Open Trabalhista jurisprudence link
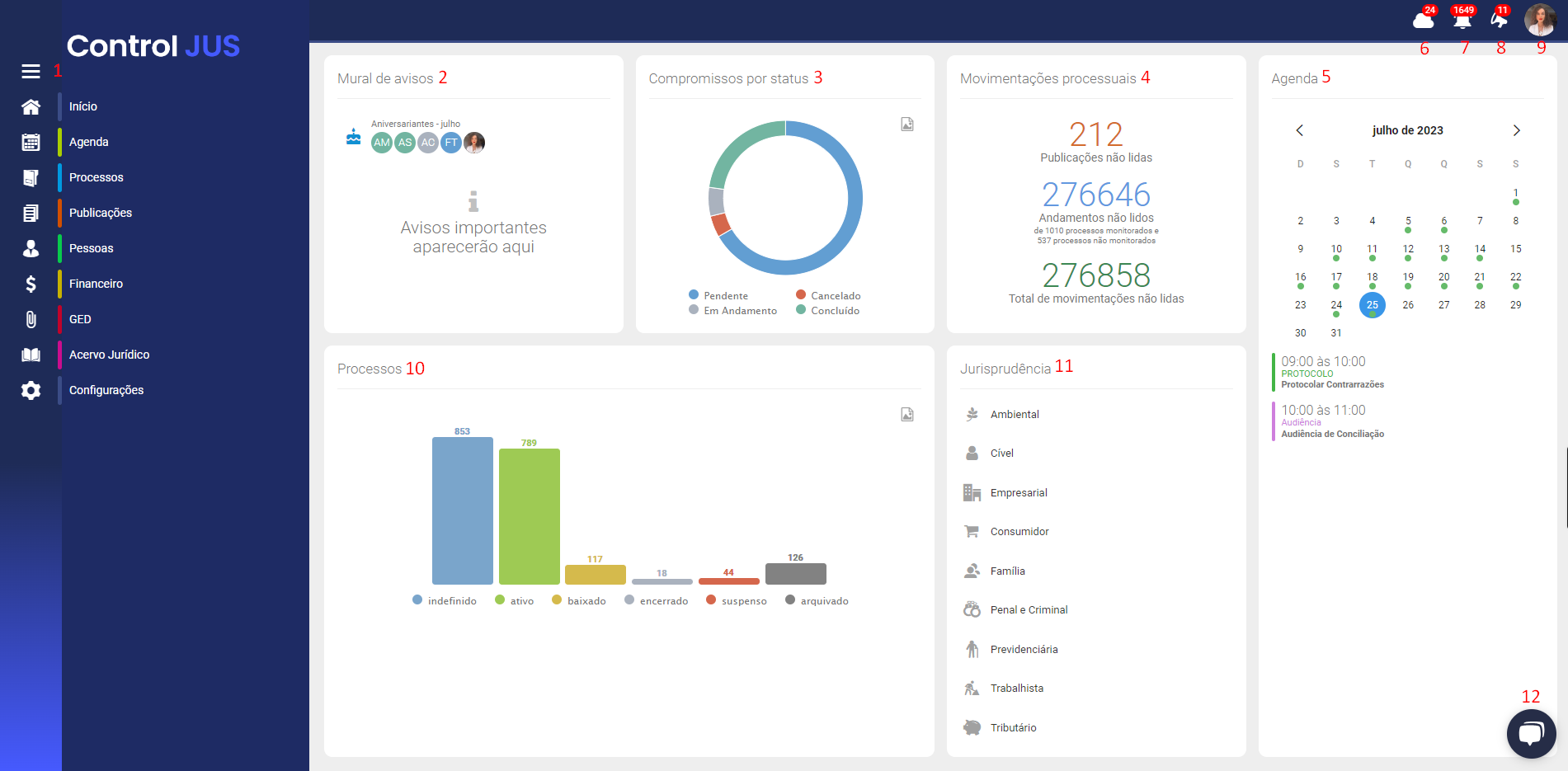The width and height of the screenshot is (1568, 771). [x=1016, y=689]
